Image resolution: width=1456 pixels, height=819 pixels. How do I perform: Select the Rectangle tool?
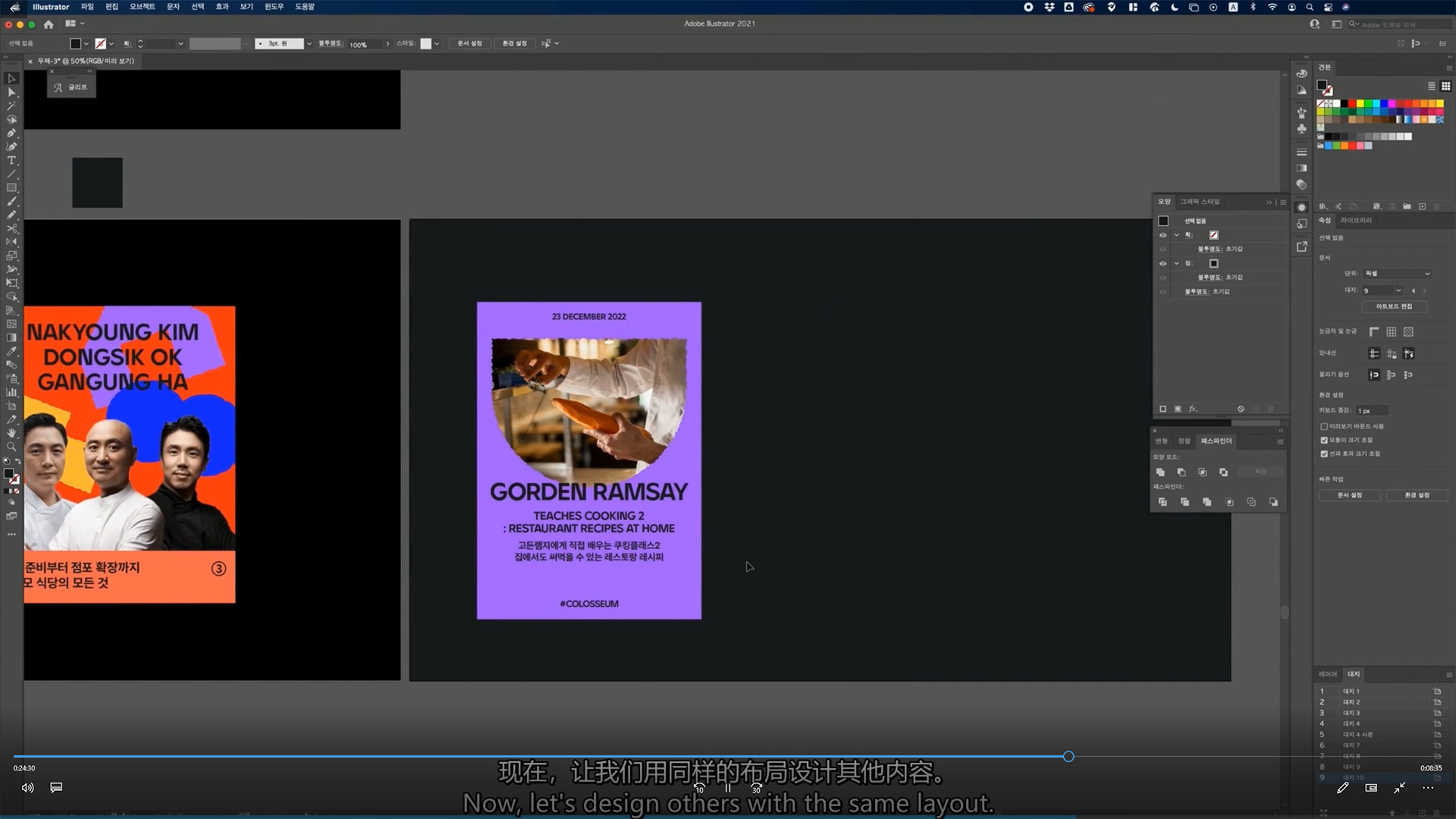(x=11, y=187)
